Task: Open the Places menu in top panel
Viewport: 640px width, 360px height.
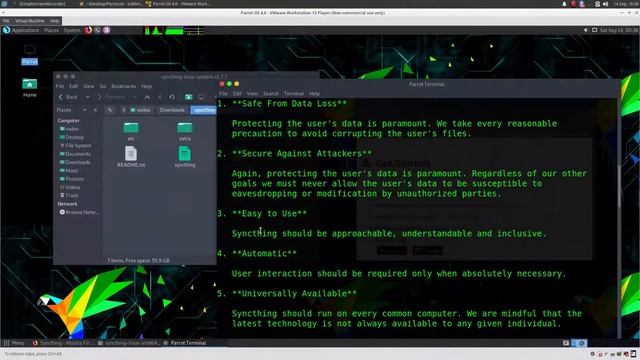Action: point(51,30)
